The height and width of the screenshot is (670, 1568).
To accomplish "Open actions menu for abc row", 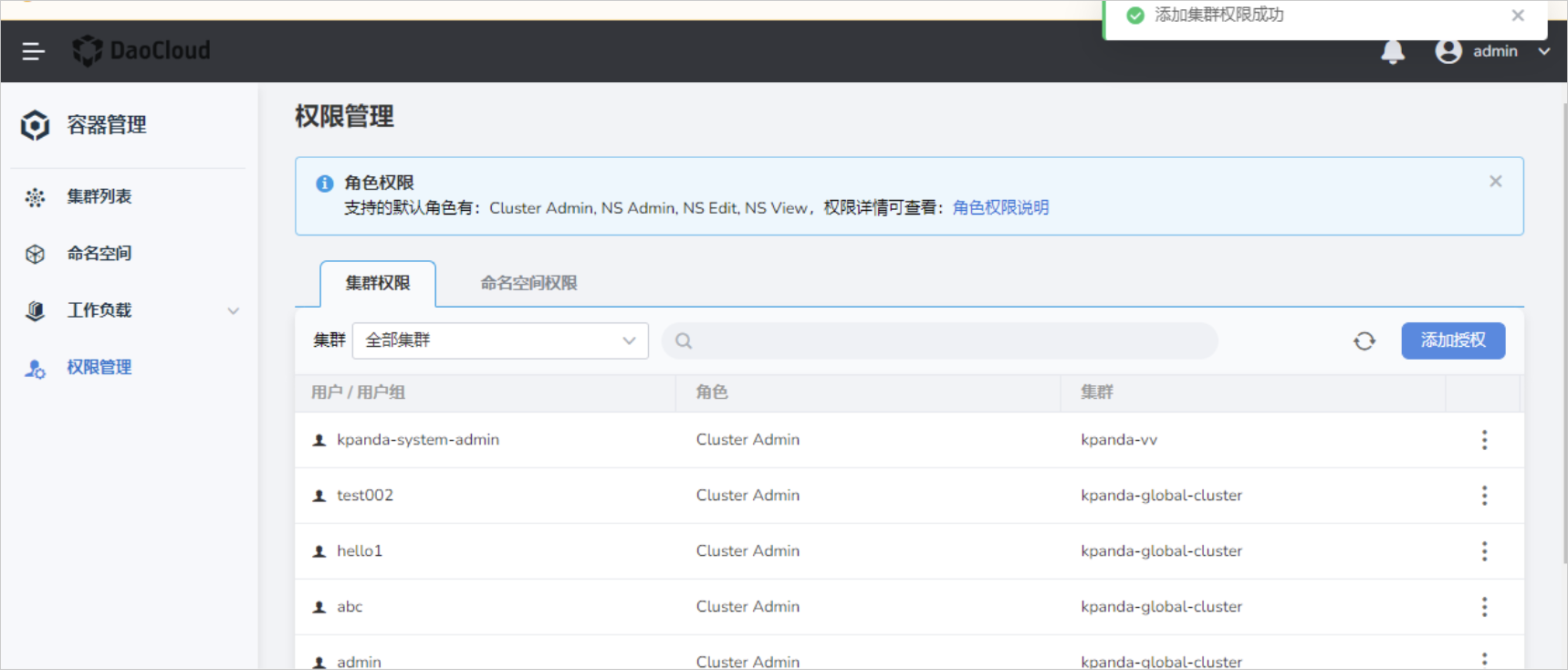I will [x=1484, y=607].
